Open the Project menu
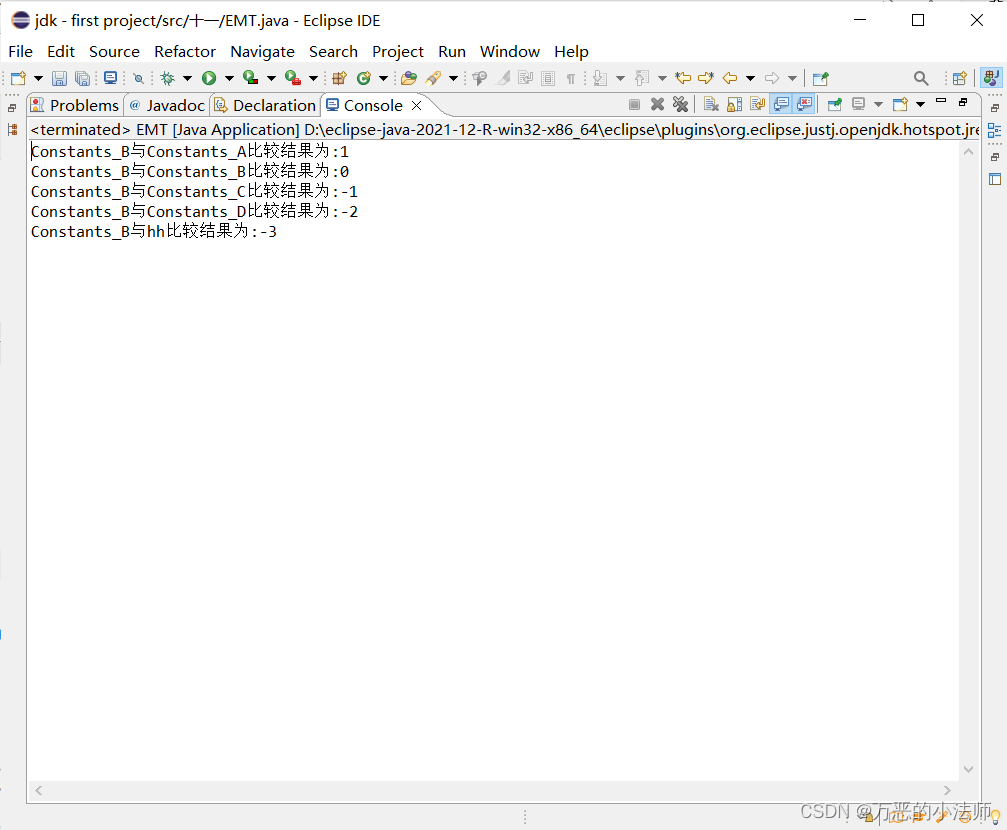Viewport: 1007px width, 830px height. coord(398,51)
